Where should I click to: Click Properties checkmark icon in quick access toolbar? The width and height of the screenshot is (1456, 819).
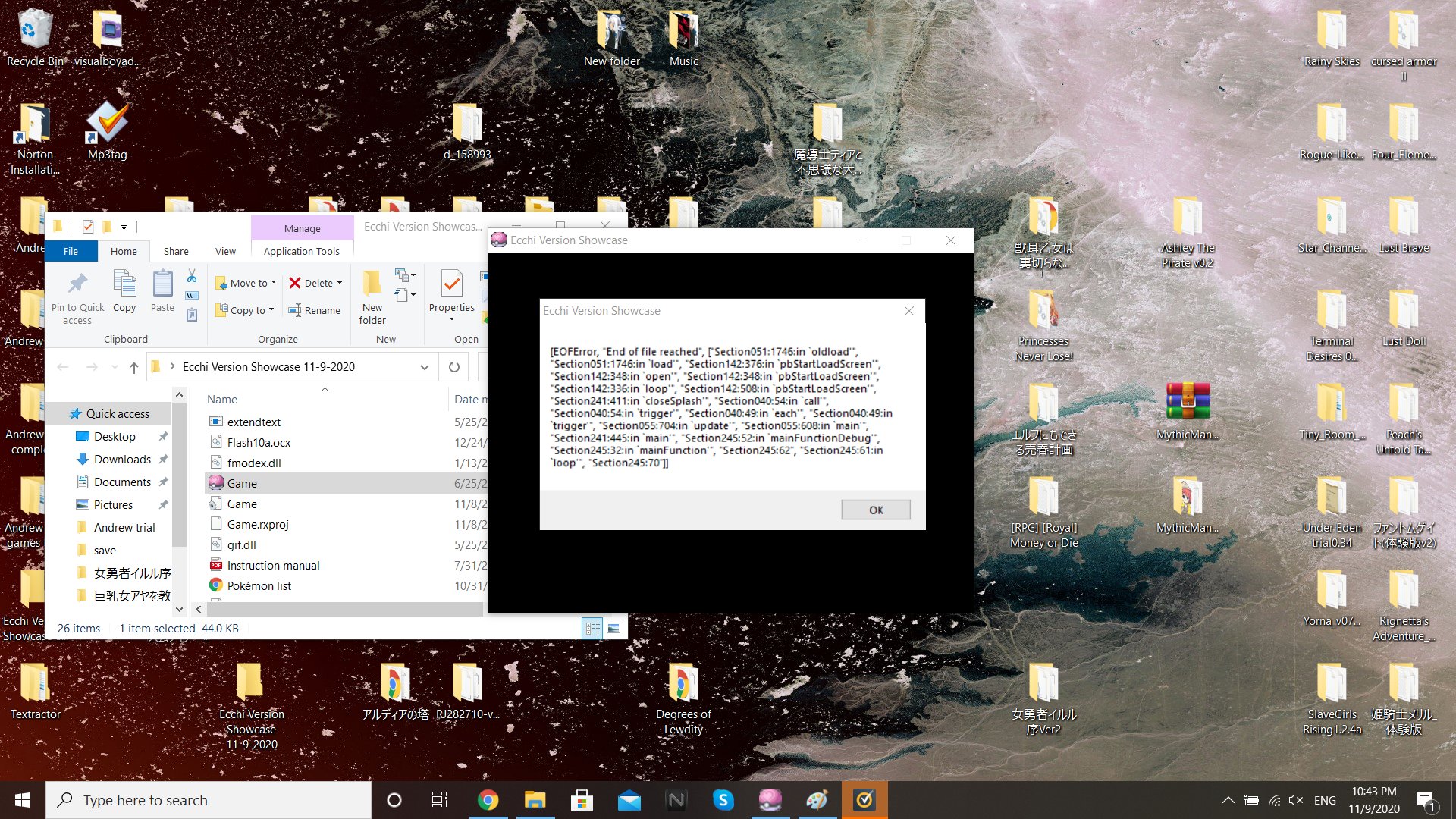[x=88, y=226]
